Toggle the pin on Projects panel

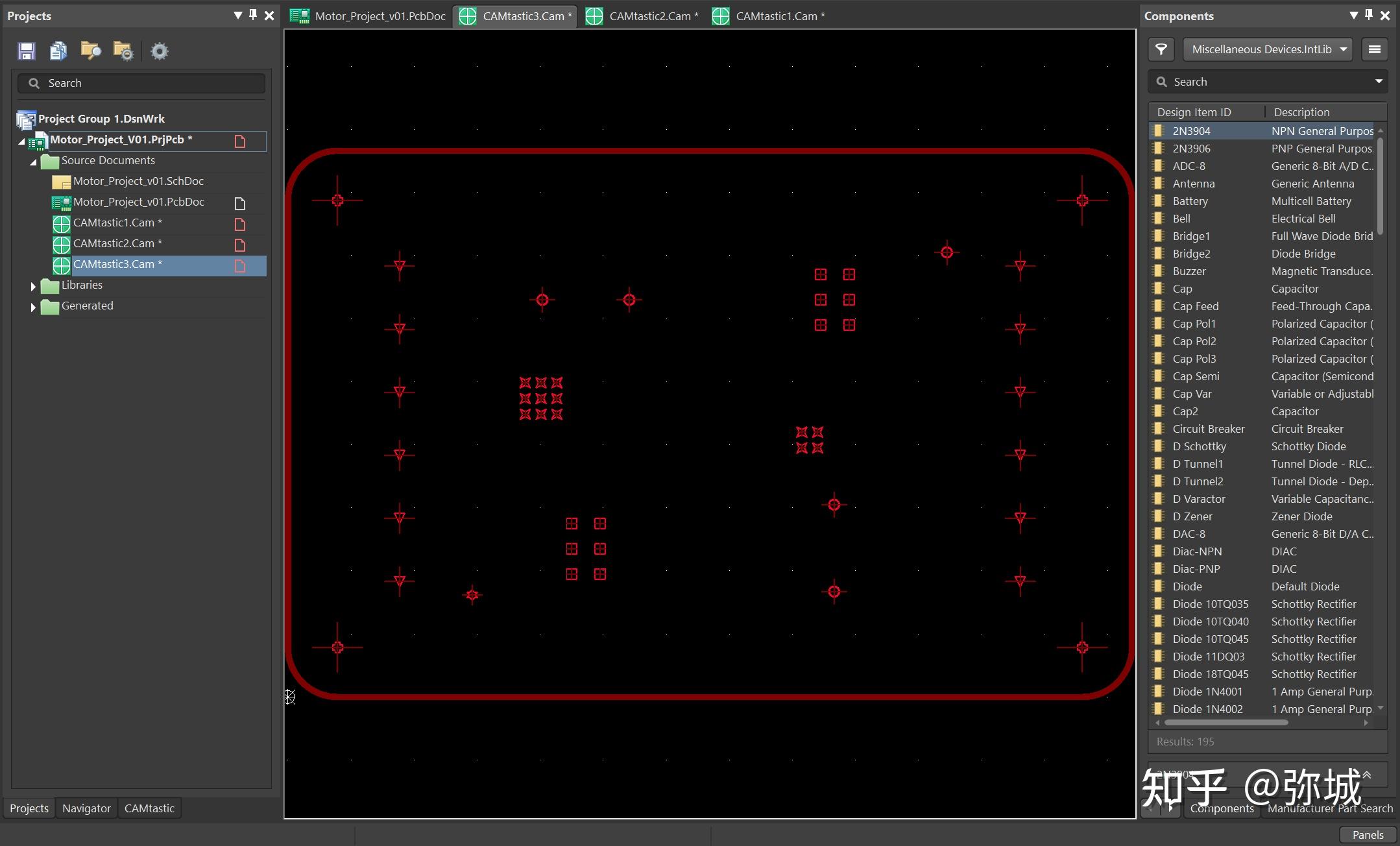pyautogui.click(x=253, y=15)
